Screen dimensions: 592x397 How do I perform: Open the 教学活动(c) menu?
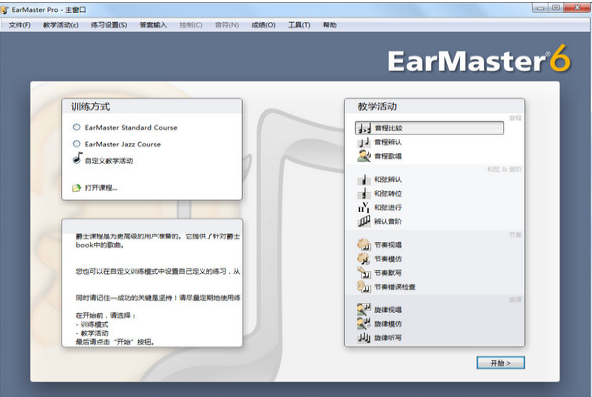(x=61, y=25)
